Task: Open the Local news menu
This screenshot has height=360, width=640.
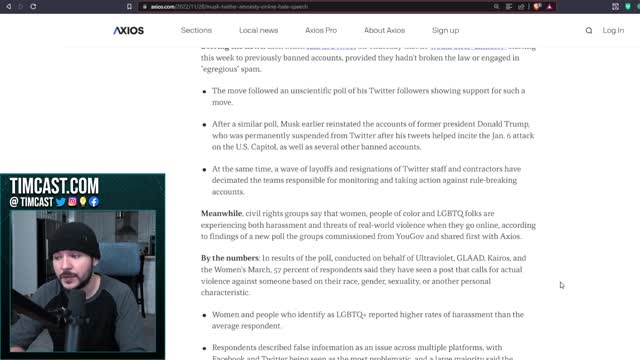Action: point(258,30)
